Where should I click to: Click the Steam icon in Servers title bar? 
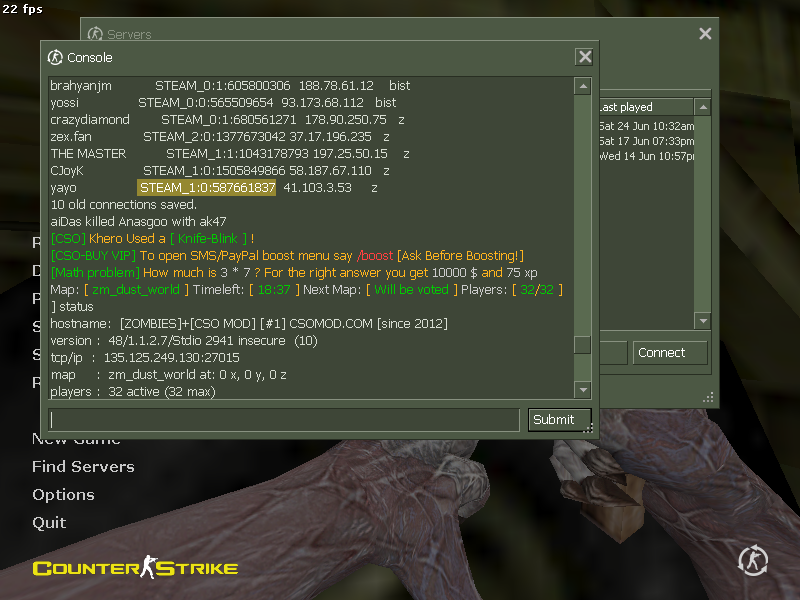(x=96, y=35)
